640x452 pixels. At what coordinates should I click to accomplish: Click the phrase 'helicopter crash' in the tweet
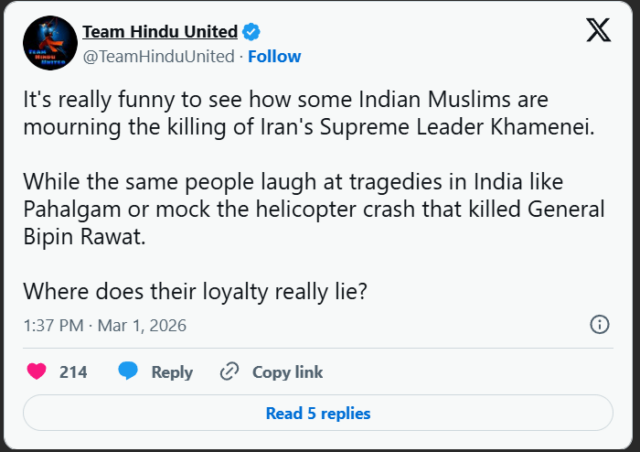point(328,211)
